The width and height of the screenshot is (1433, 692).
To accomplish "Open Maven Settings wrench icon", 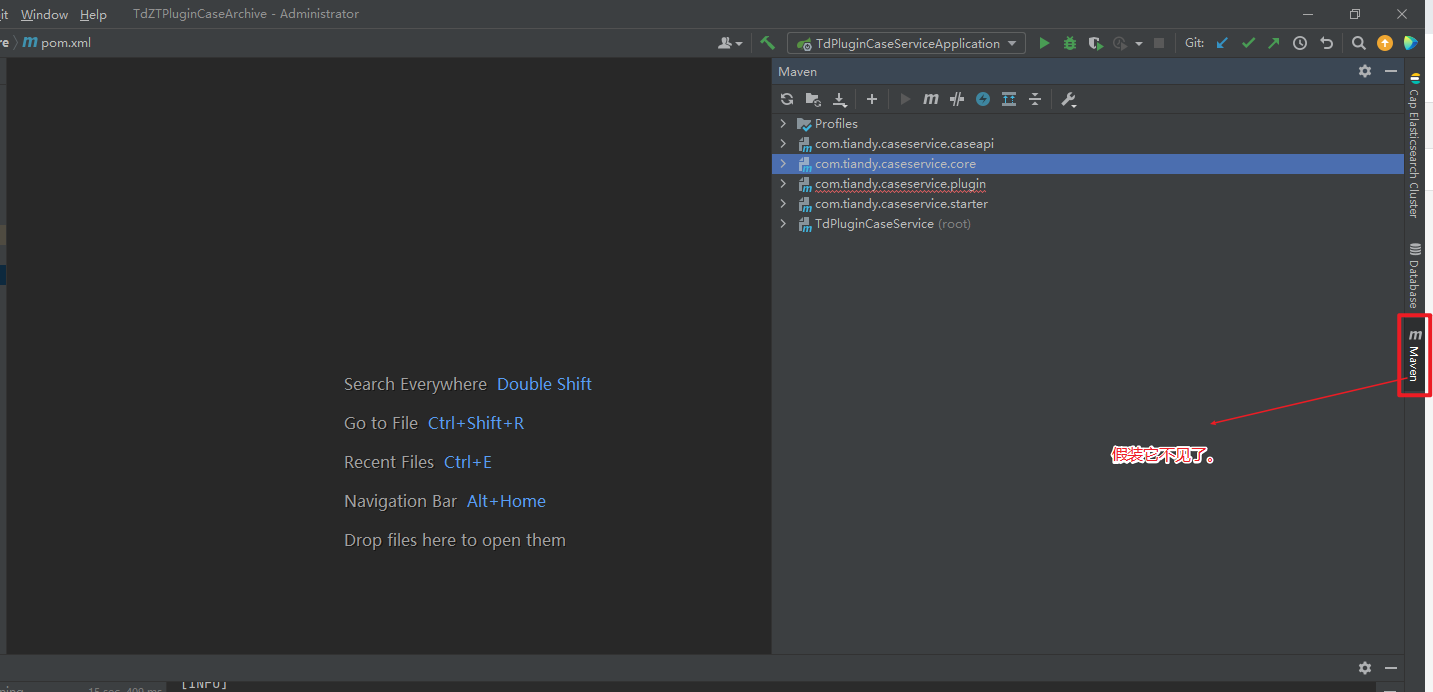I will pyautogui.click(x=1068, y=99).
